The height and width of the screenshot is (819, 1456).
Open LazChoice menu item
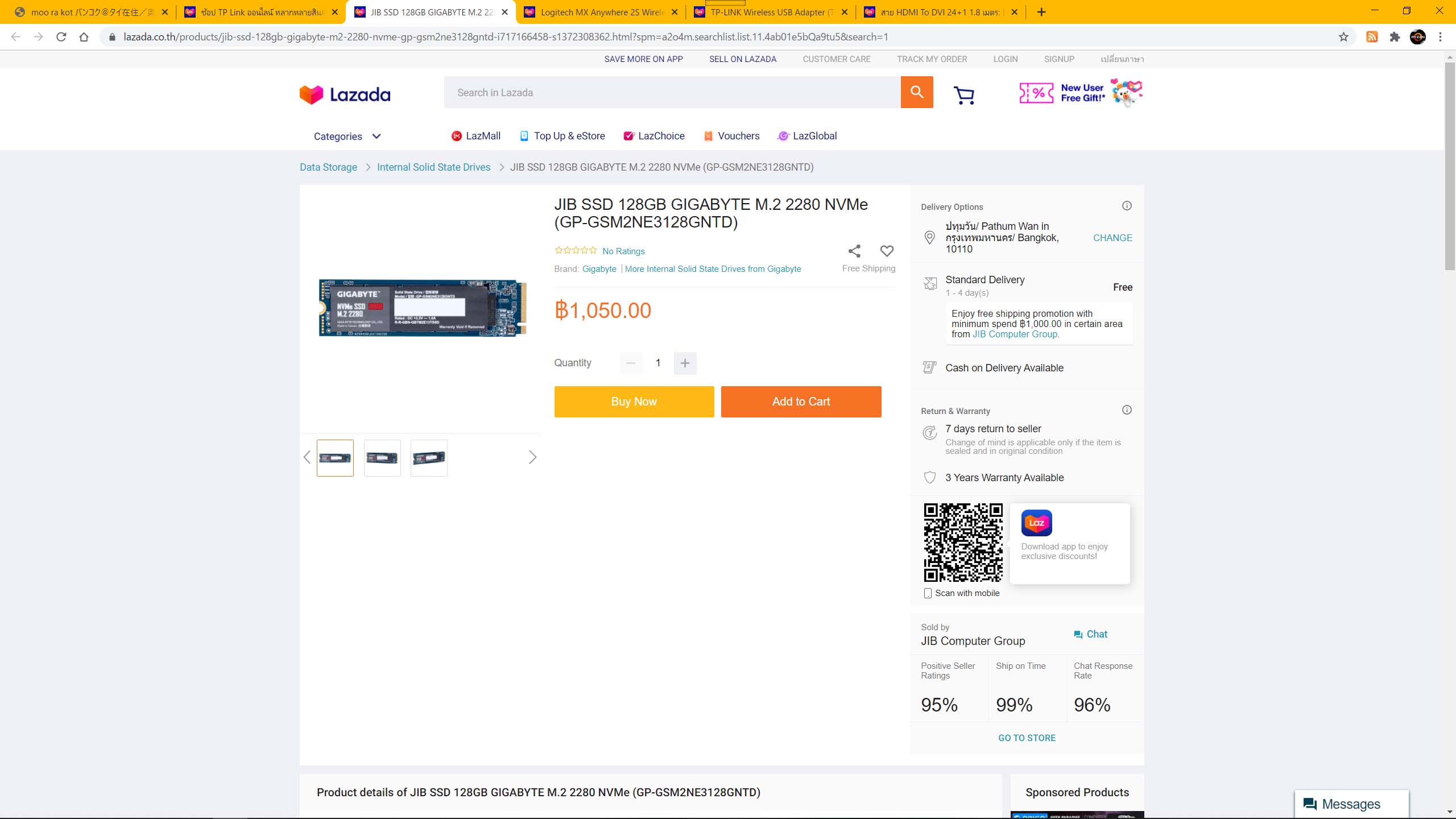pos(654,136)
